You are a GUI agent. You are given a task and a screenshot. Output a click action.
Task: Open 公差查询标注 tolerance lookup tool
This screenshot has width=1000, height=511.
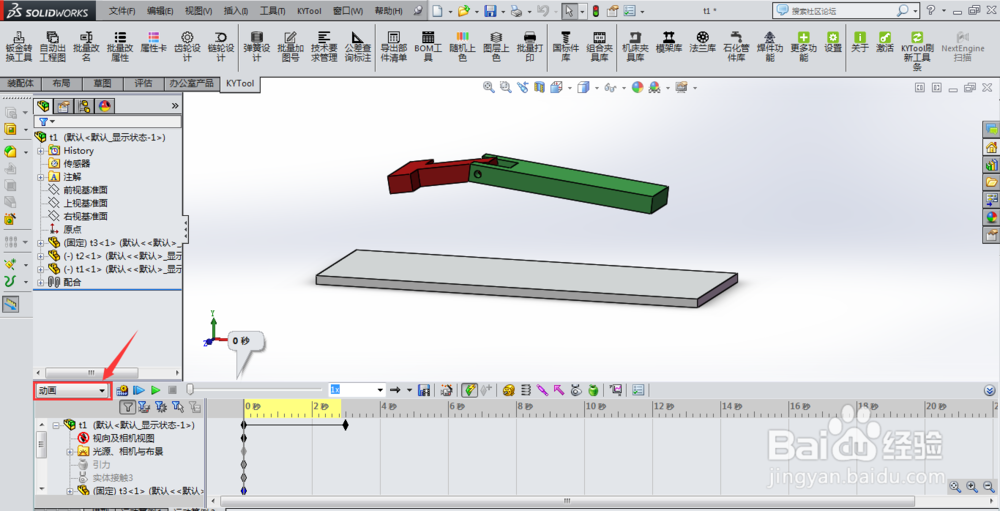pos(358,46)
